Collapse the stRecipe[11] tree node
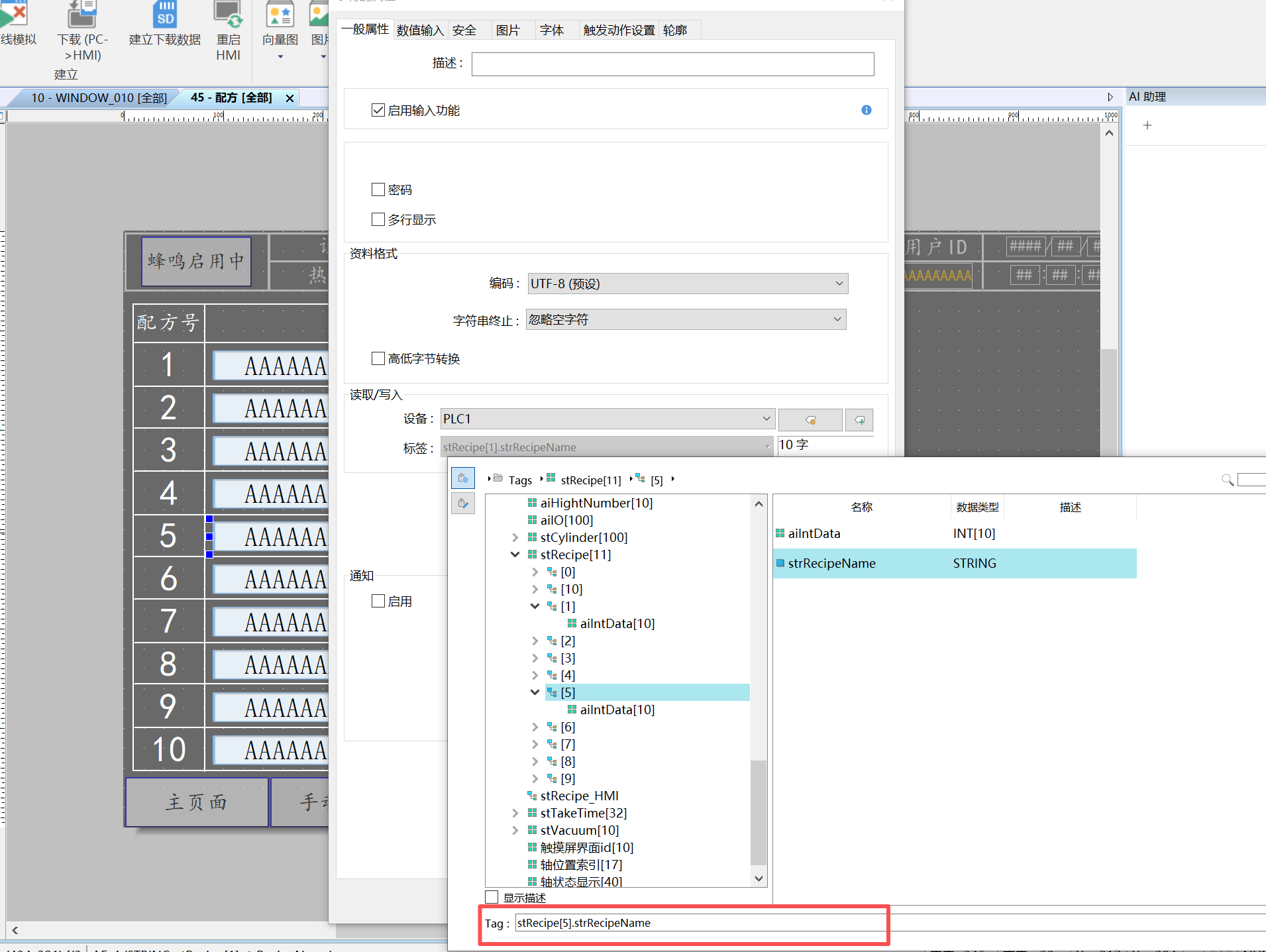Image resolution: width=1266 pixels, height=952 pixels. [x=515, y=555]
